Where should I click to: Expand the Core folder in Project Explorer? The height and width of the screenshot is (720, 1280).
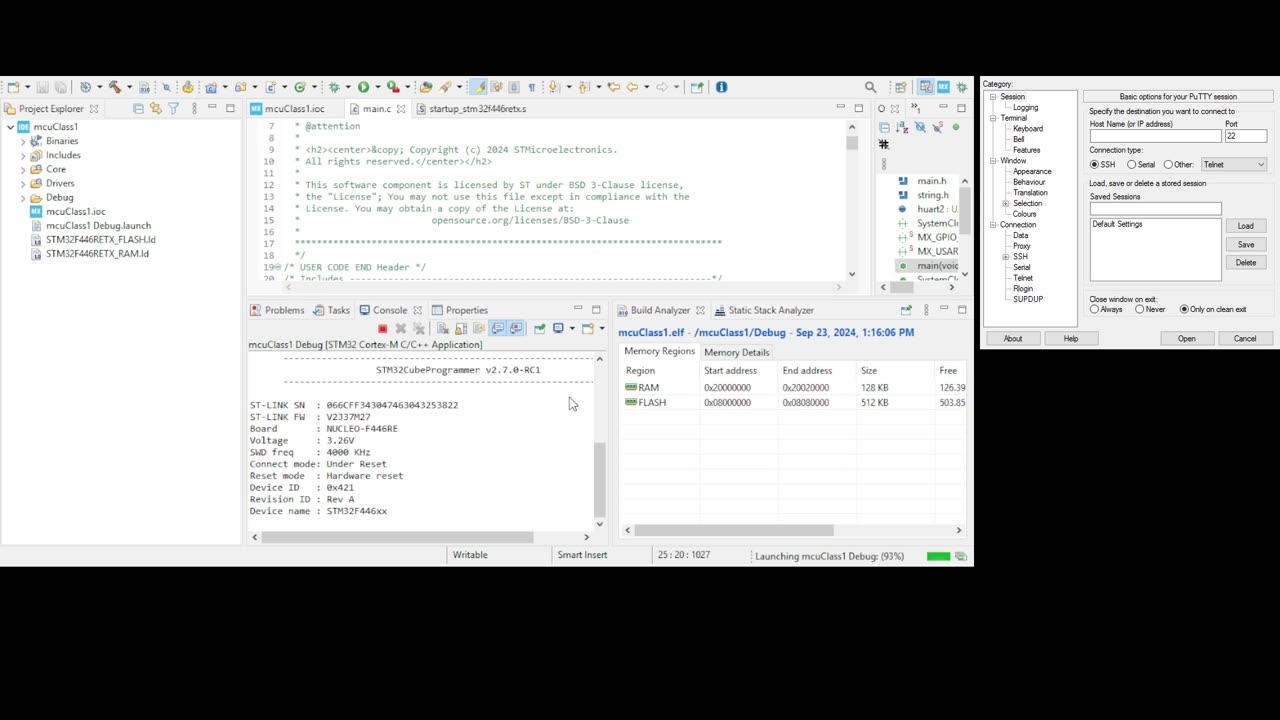pos(23,169)
